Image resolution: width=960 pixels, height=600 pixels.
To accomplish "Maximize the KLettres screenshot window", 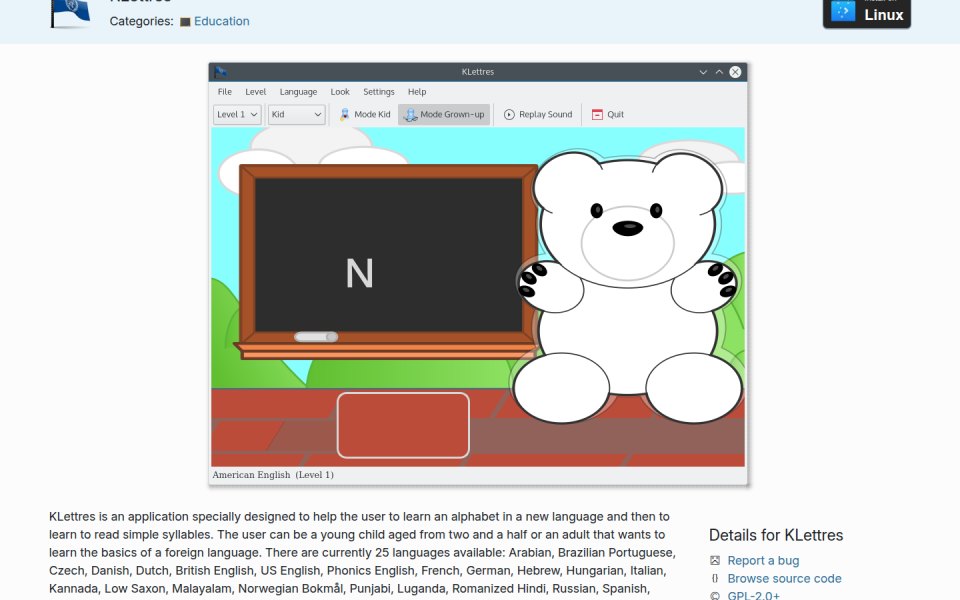I will tap(719, 72).
